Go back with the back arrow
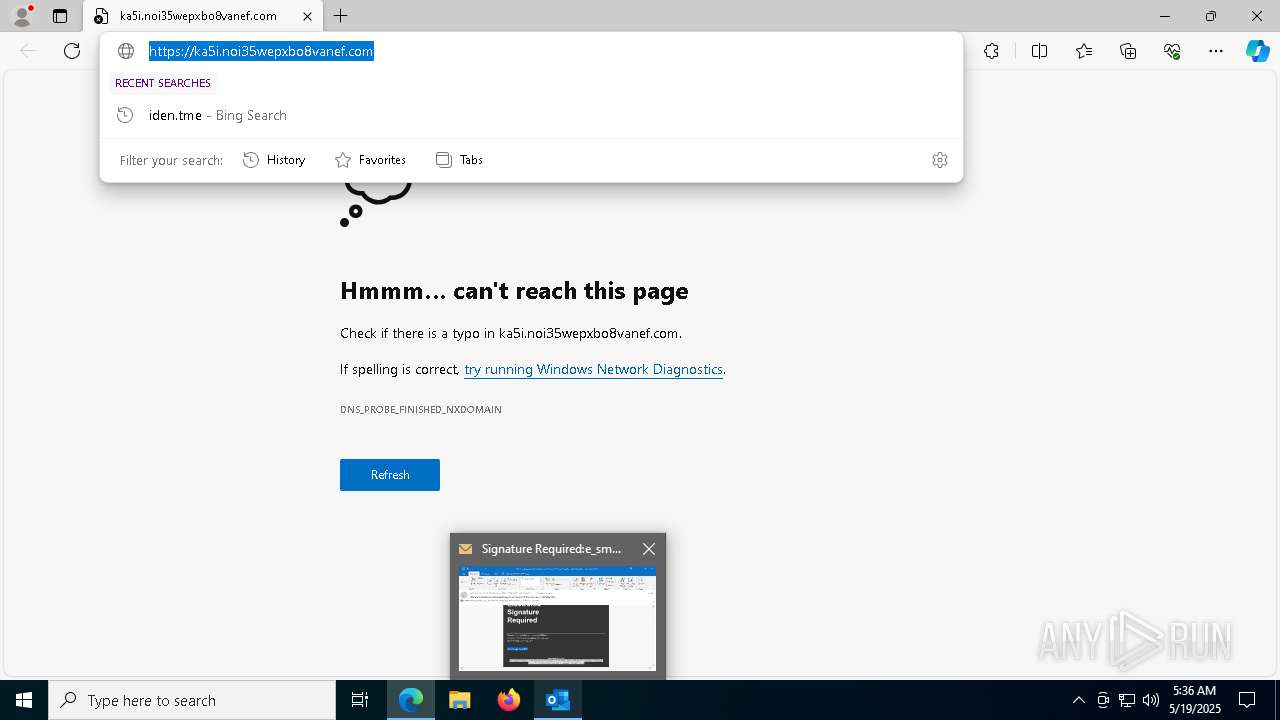 click(x=28, y=51)
